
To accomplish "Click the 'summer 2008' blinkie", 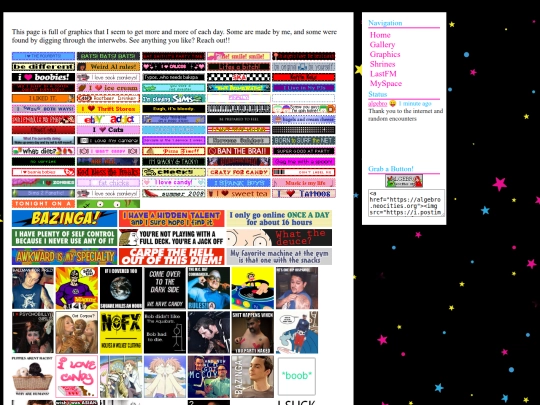I will point(174,194).
